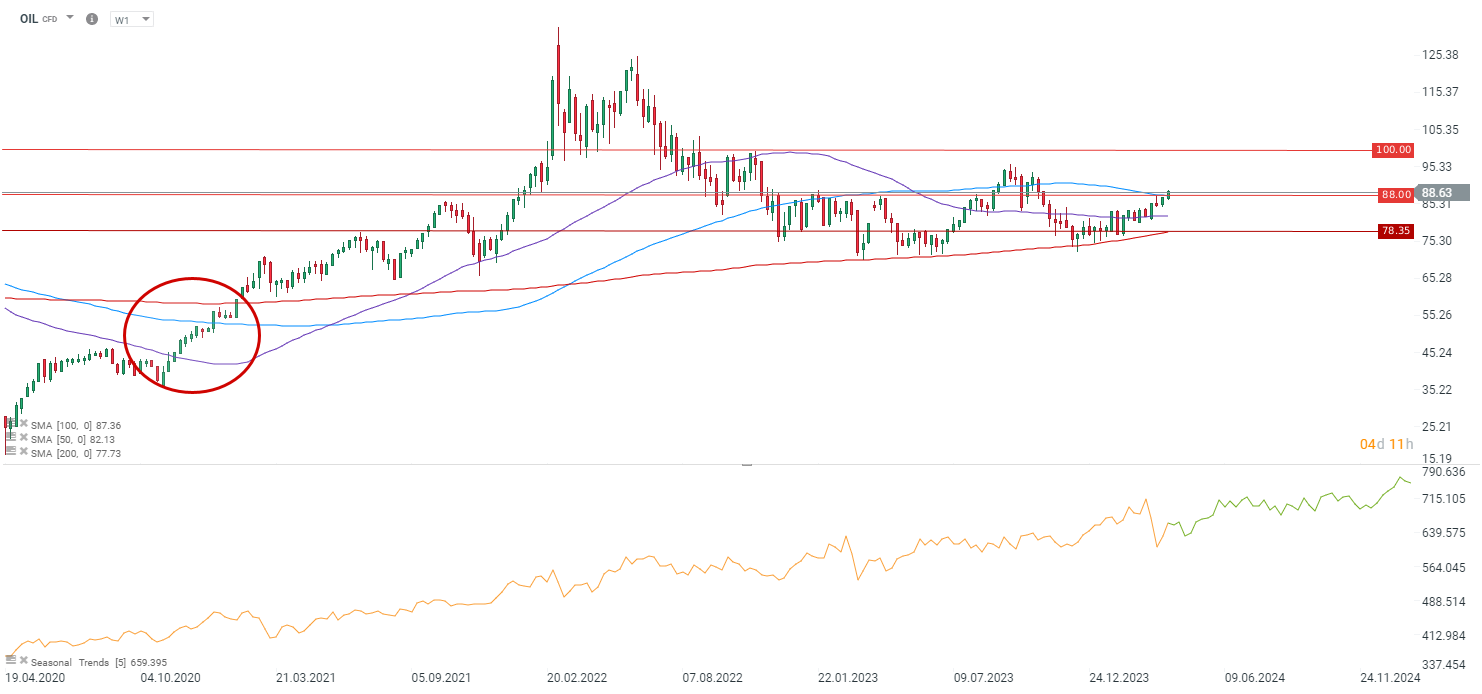The height and width of the screenshot is (694, 1482).
Task: Click the candle countdown timer 04d 11h
Action: click(x=1386, y=444)
